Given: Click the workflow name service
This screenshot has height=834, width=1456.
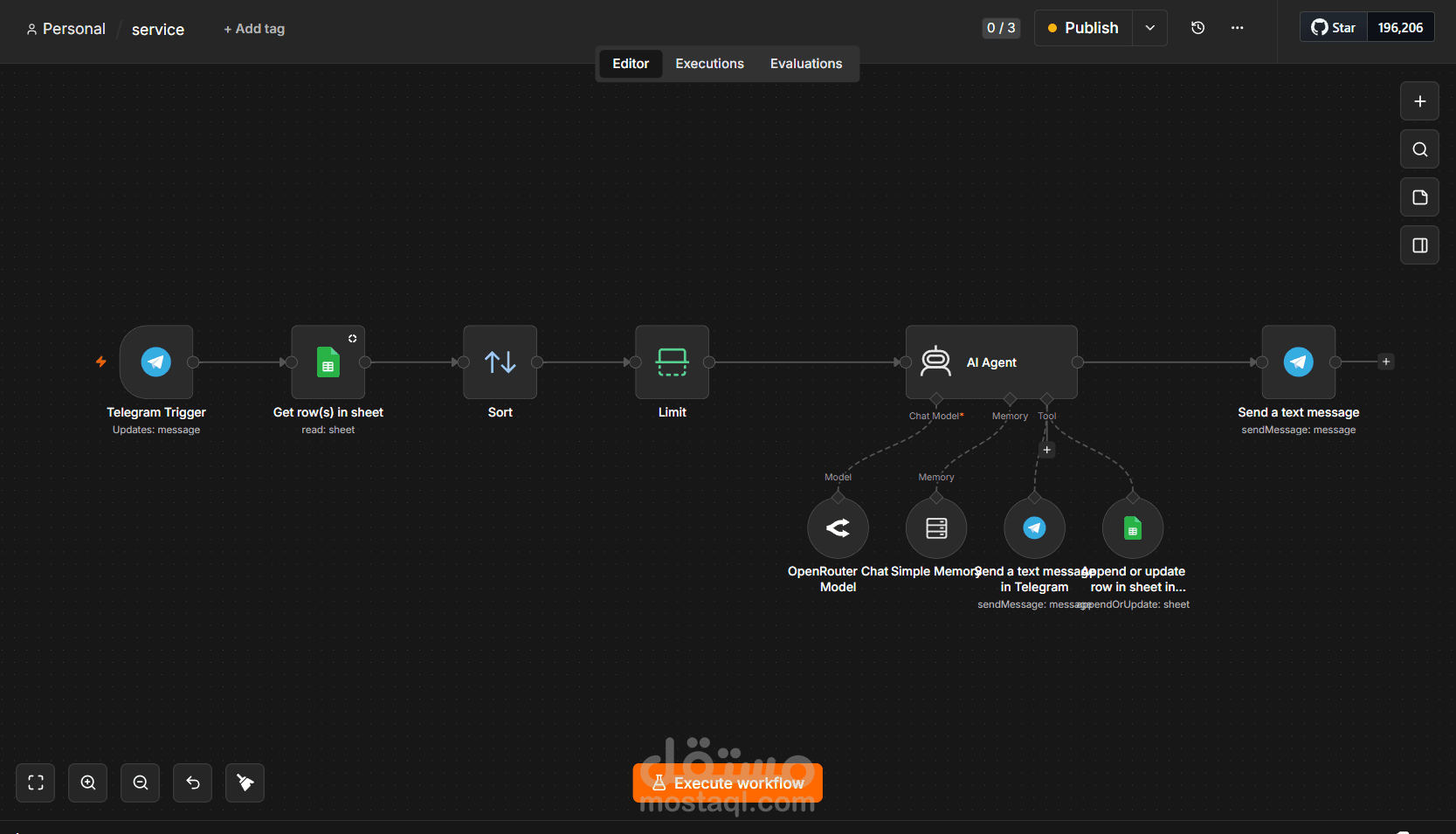Looking at the screenshot, I should click(158, 30).
